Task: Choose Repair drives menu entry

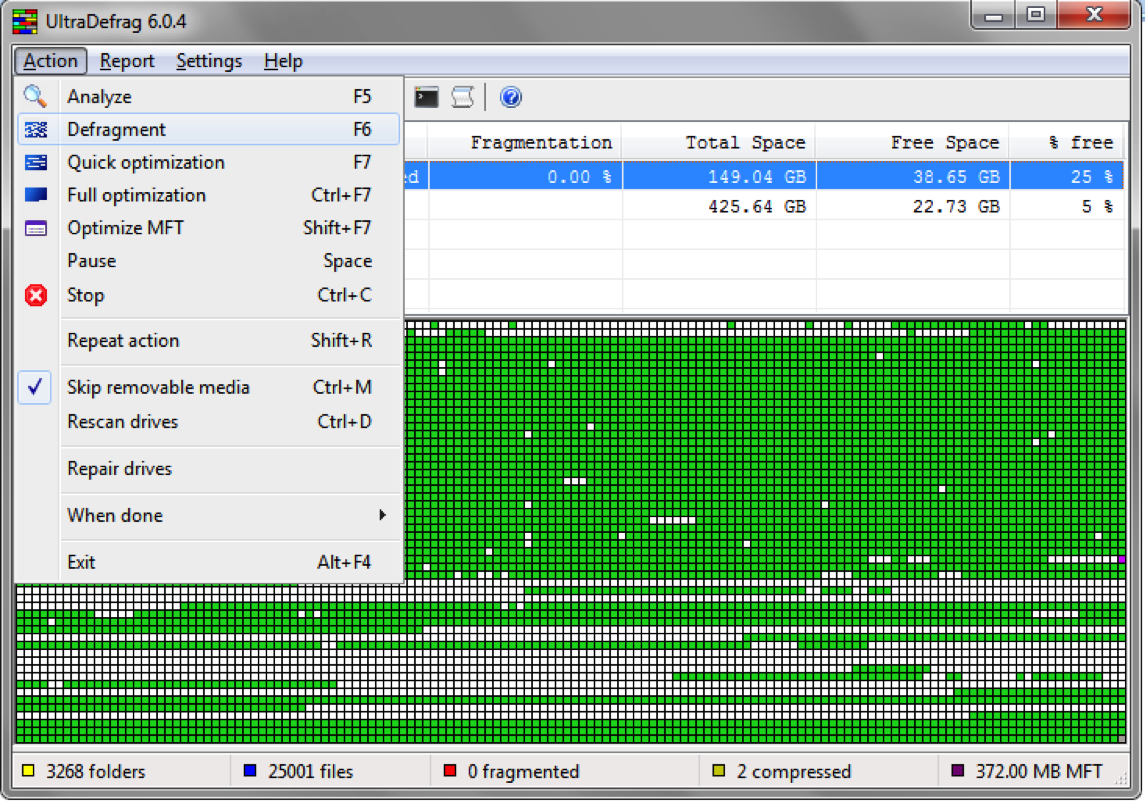Action: 208,469
